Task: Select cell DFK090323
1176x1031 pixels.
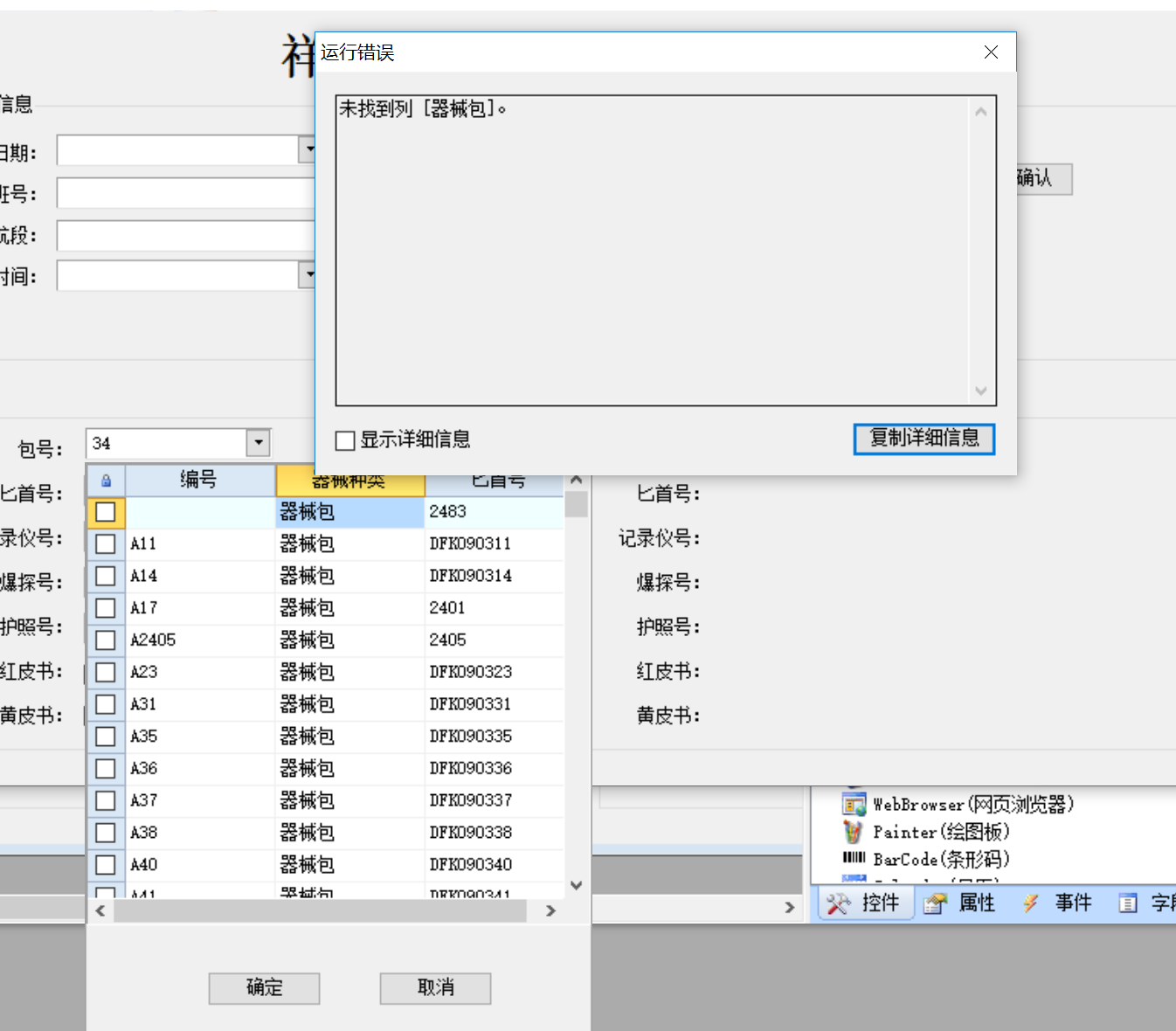Action: click(495, 672)
